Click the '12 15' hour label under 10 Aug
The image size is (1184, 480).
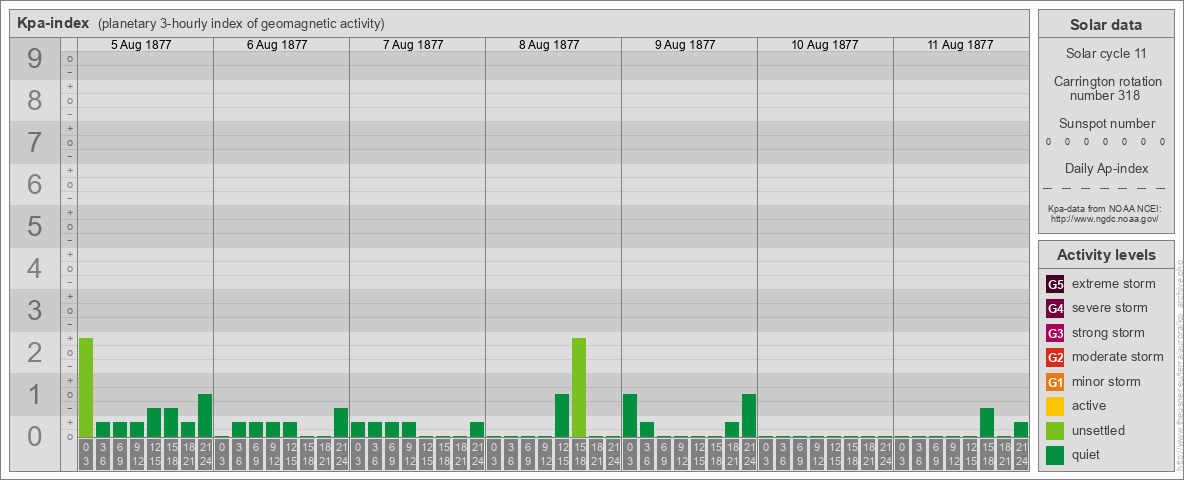tap(834, 454)
